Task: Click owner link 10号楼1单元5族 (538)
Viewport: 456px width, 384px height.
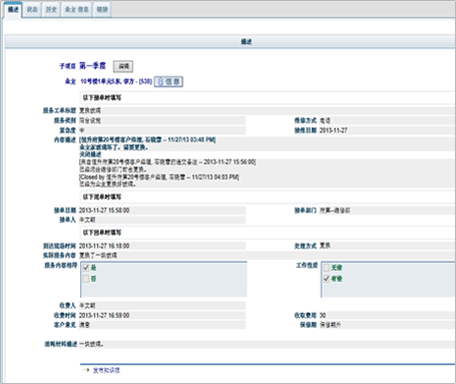Action: coord(116,81)
